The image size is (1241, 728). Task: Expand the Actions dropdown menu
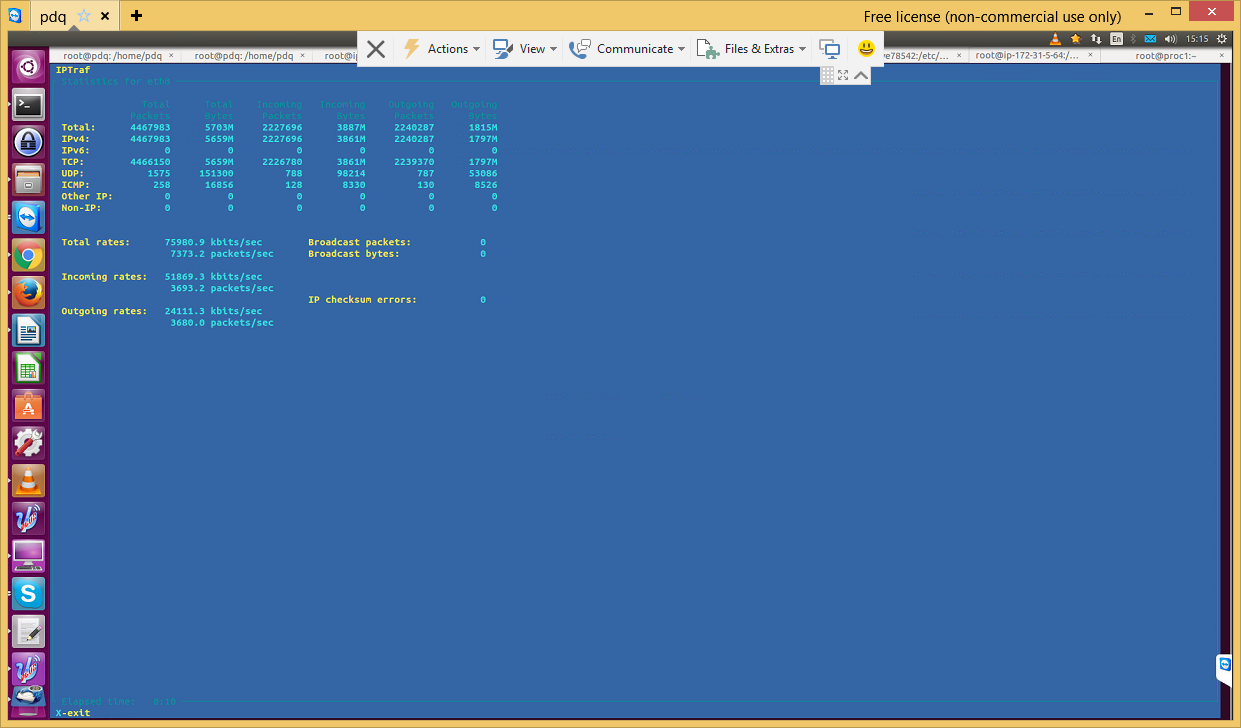tap(441, 49)
